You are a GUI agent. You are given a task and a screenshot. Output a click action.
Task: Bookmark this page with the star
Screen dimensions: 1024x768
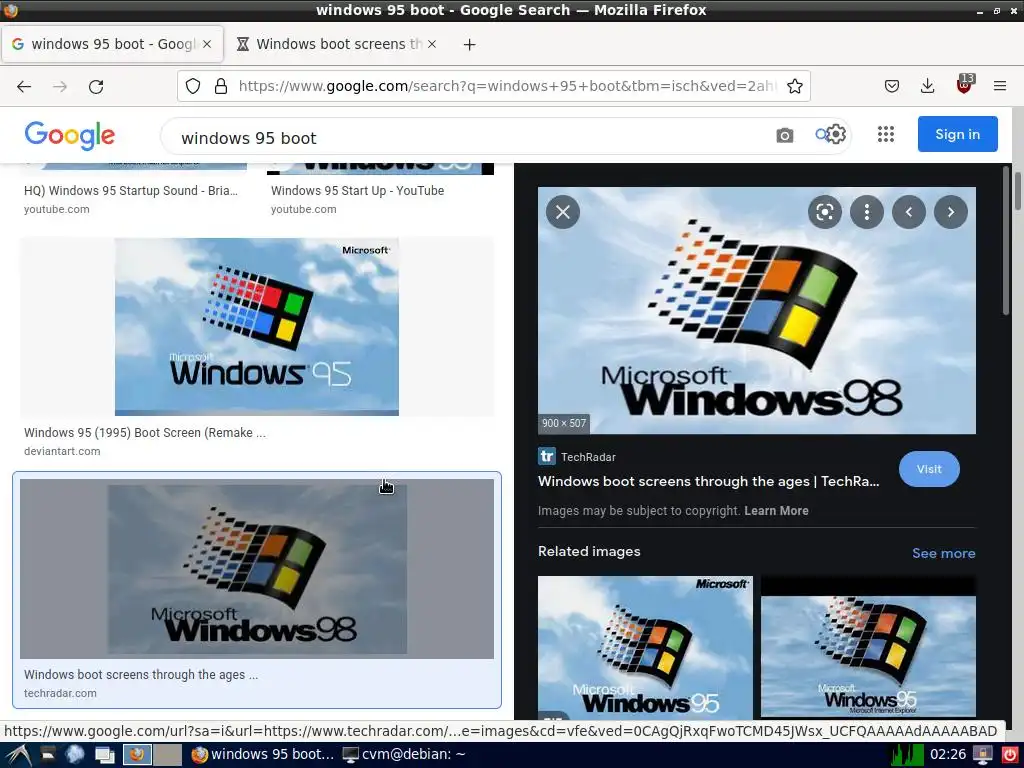[795, 86]
